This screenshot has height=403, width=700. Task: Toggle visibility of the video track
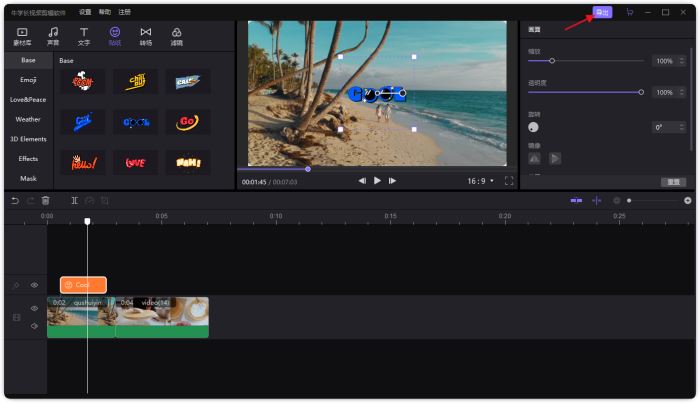[34, 308]
